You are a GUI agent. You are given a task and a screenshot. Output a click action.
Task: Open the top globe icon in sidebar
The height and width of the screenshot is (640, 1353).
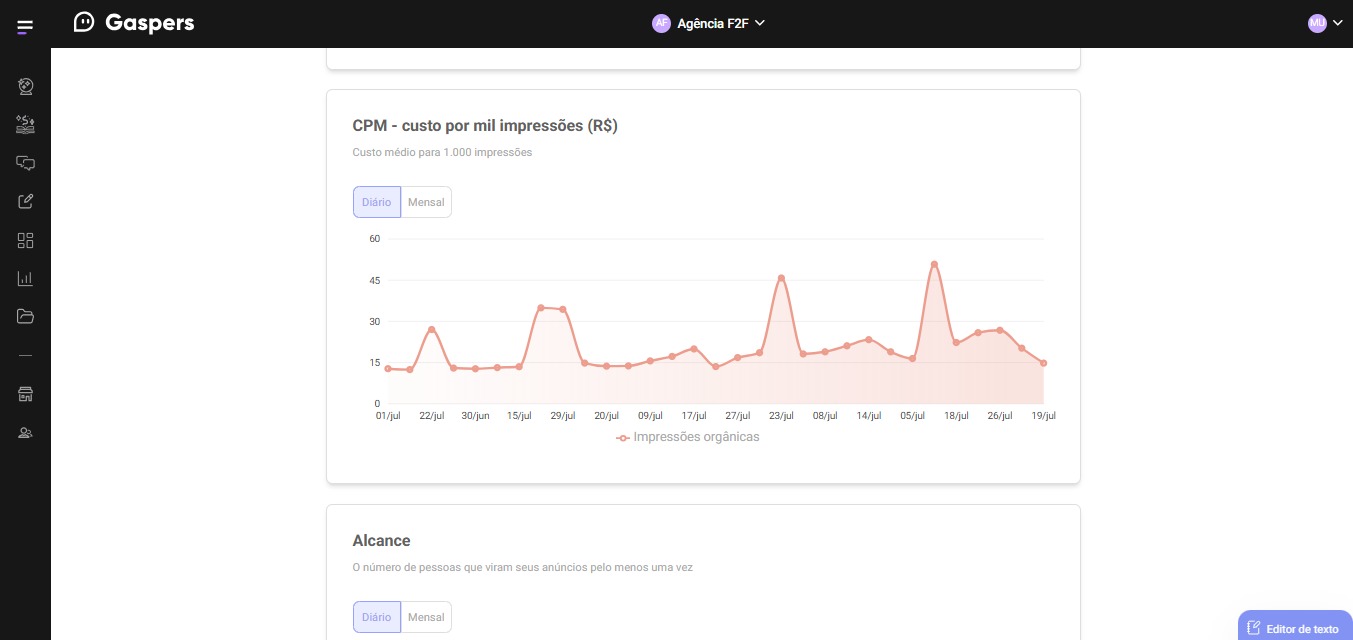[x=26, y=87]
